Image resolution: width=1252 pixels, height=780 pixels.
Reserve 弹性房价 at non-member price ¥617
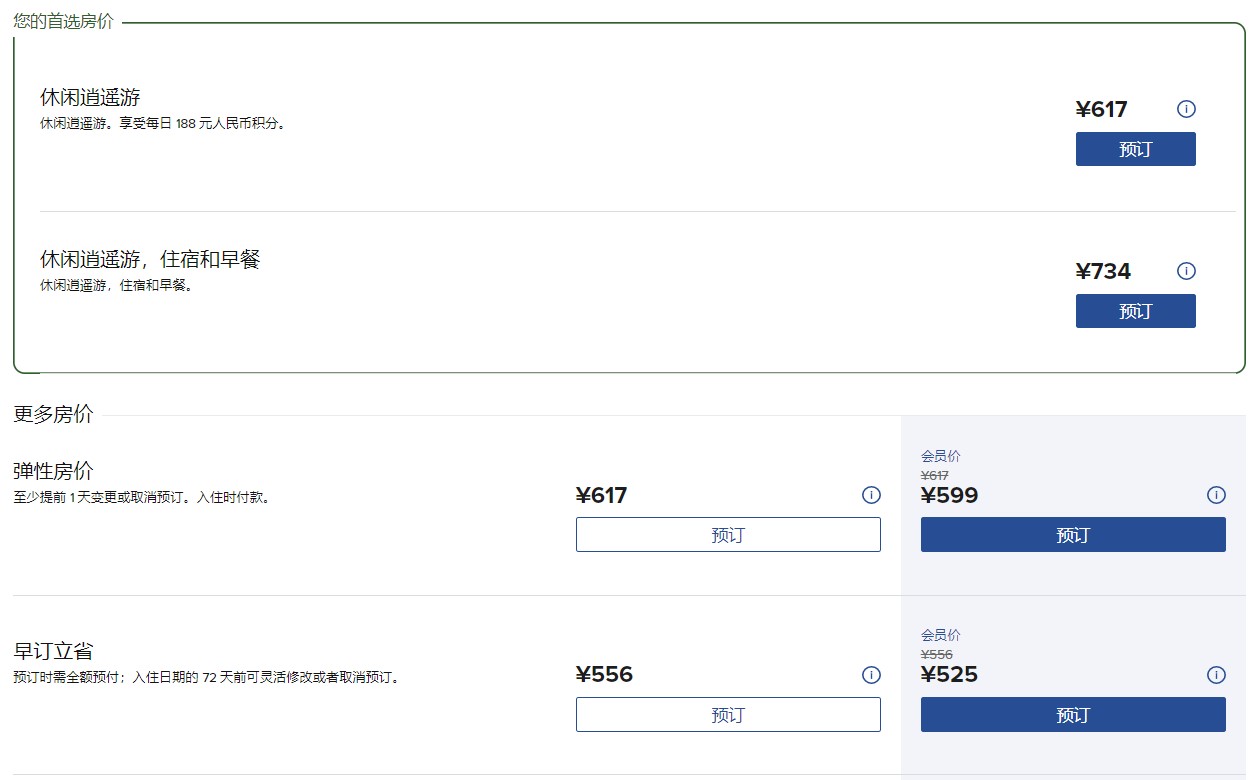tap(728, 535)
